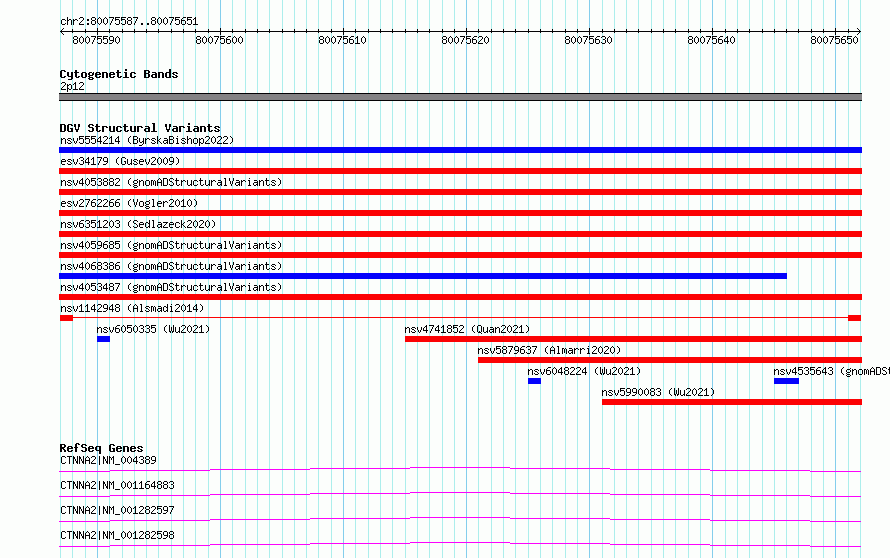The height and width of the screenshot is (558, 890).
Task: Open the nsv4741852 (Quan2021) variant label
Action: point(467,329)
